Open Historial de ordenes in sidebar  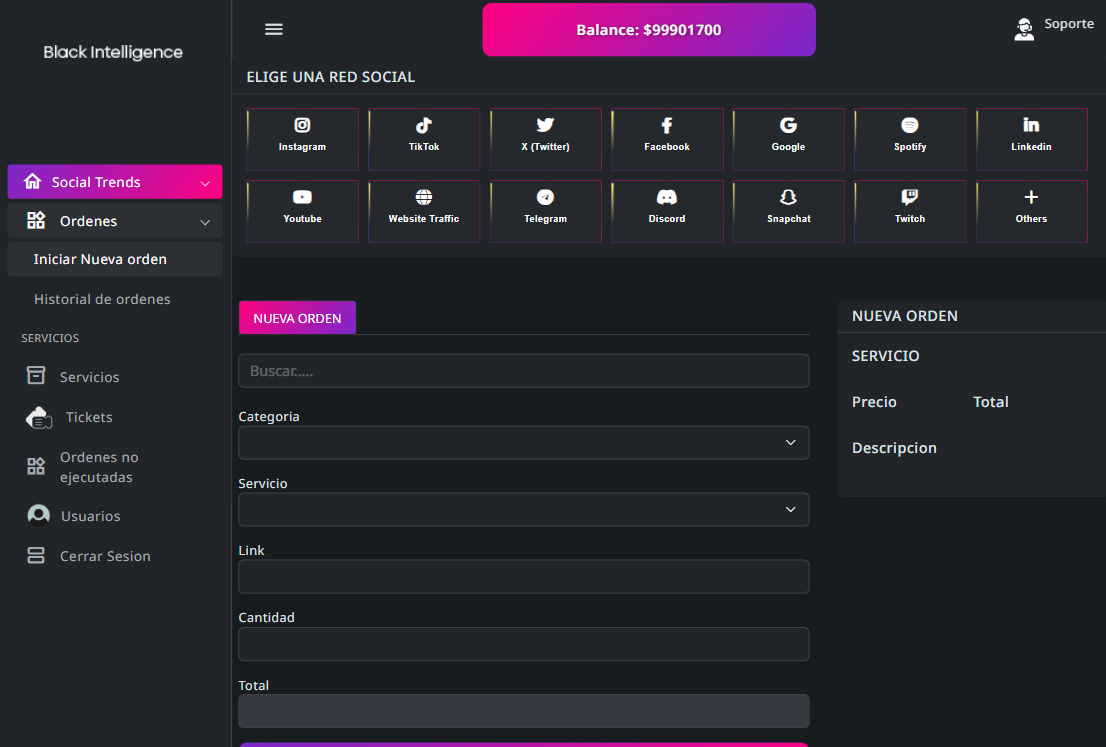tap(102, 299)
